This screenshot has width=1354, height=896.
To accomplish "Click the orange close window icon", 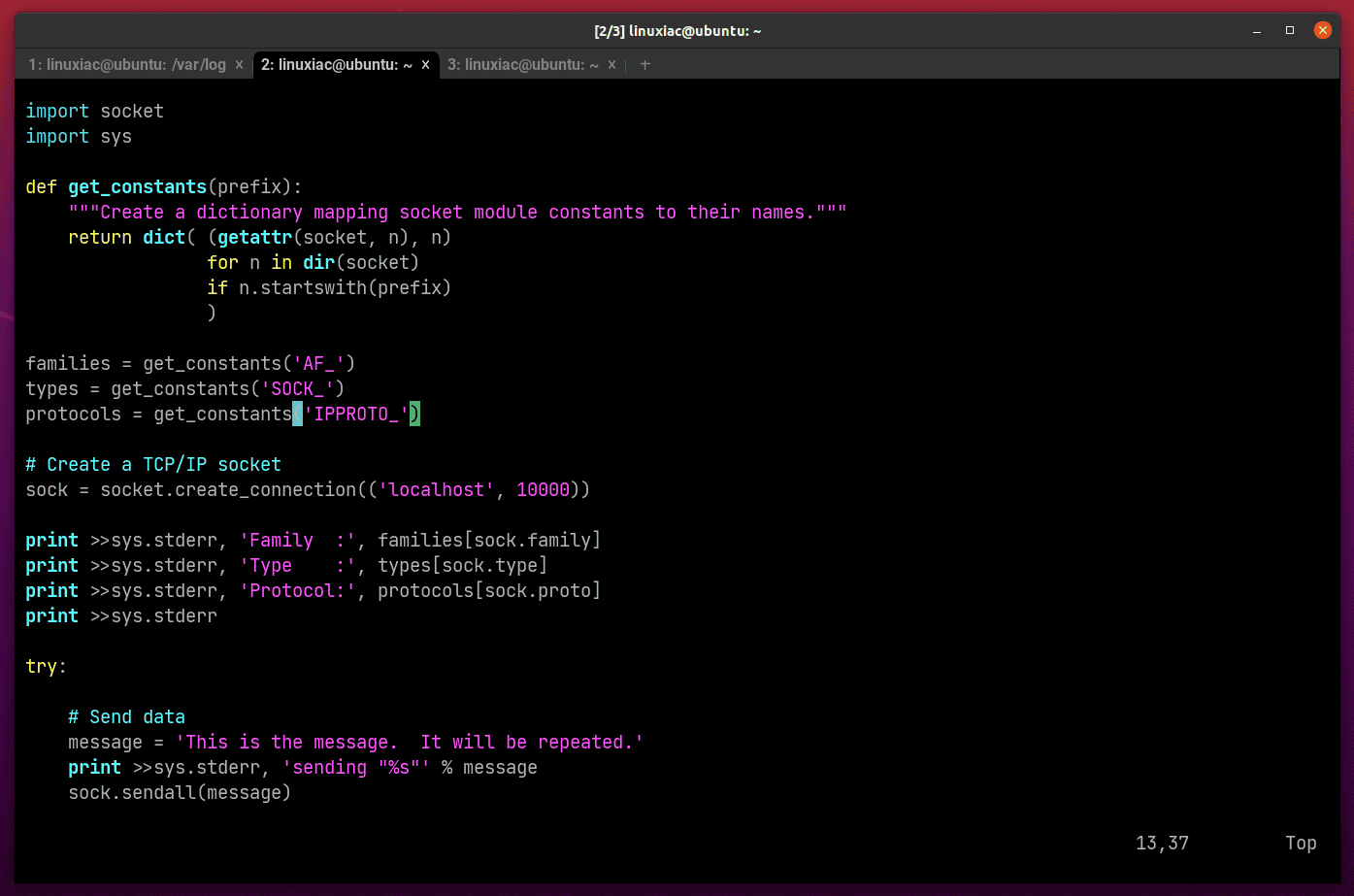I will coord(1322,30).
